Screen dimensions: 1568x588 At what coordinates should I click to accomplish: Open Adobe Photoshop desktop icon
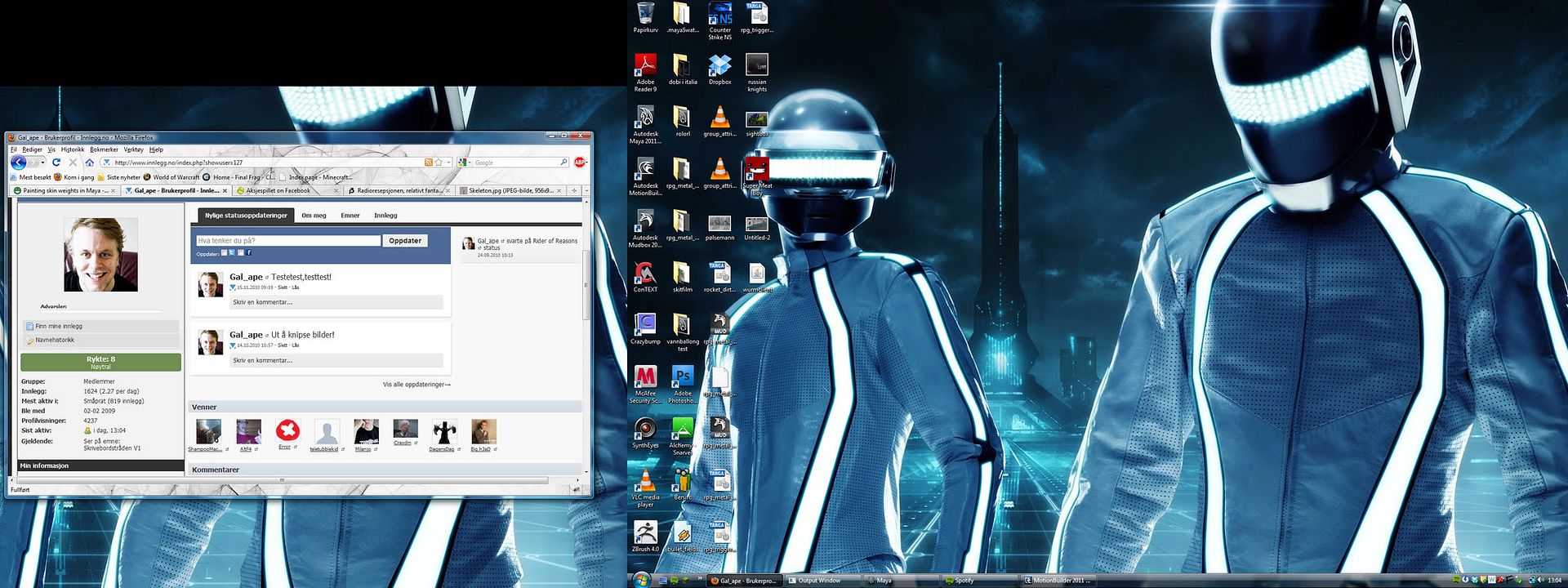click(x=683, y=385)
